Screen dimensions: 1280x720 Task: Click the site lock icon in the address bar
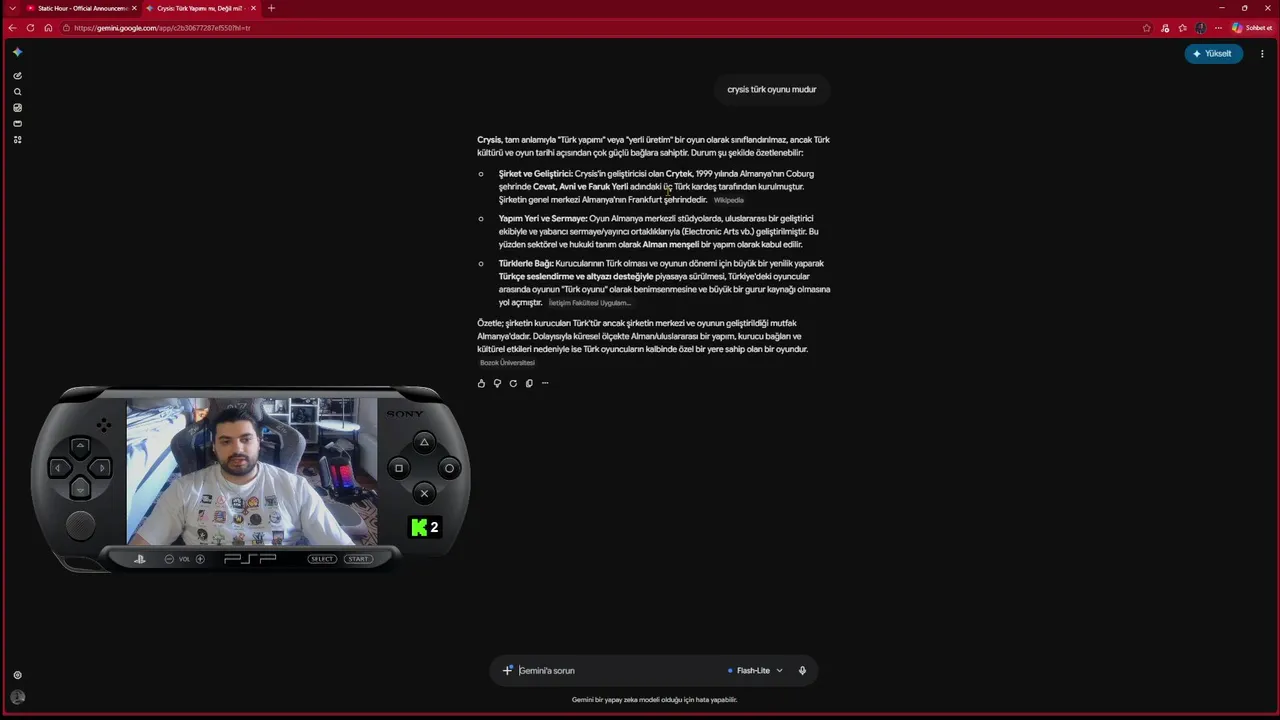(66, 28)
